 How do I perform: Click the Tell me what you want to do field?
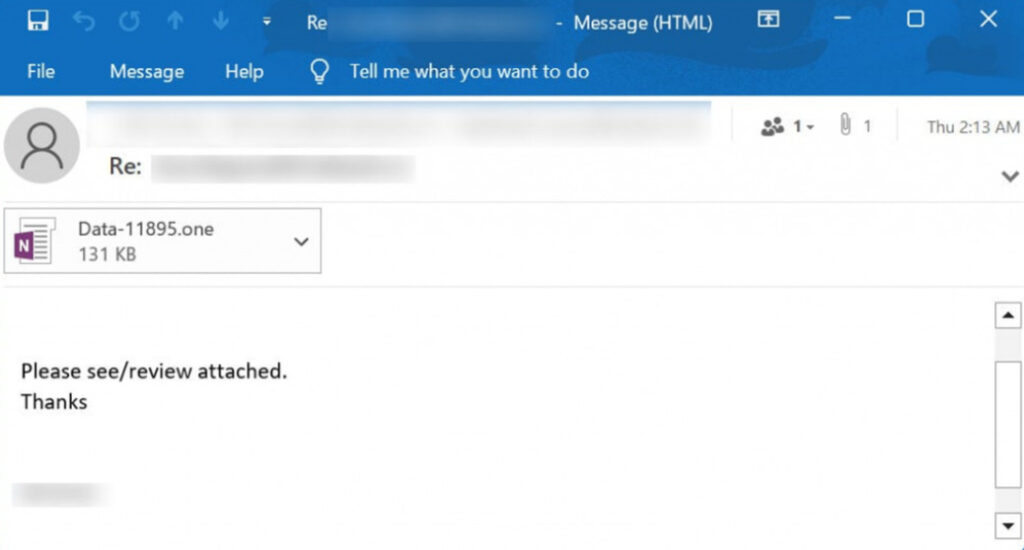(469, 71)
